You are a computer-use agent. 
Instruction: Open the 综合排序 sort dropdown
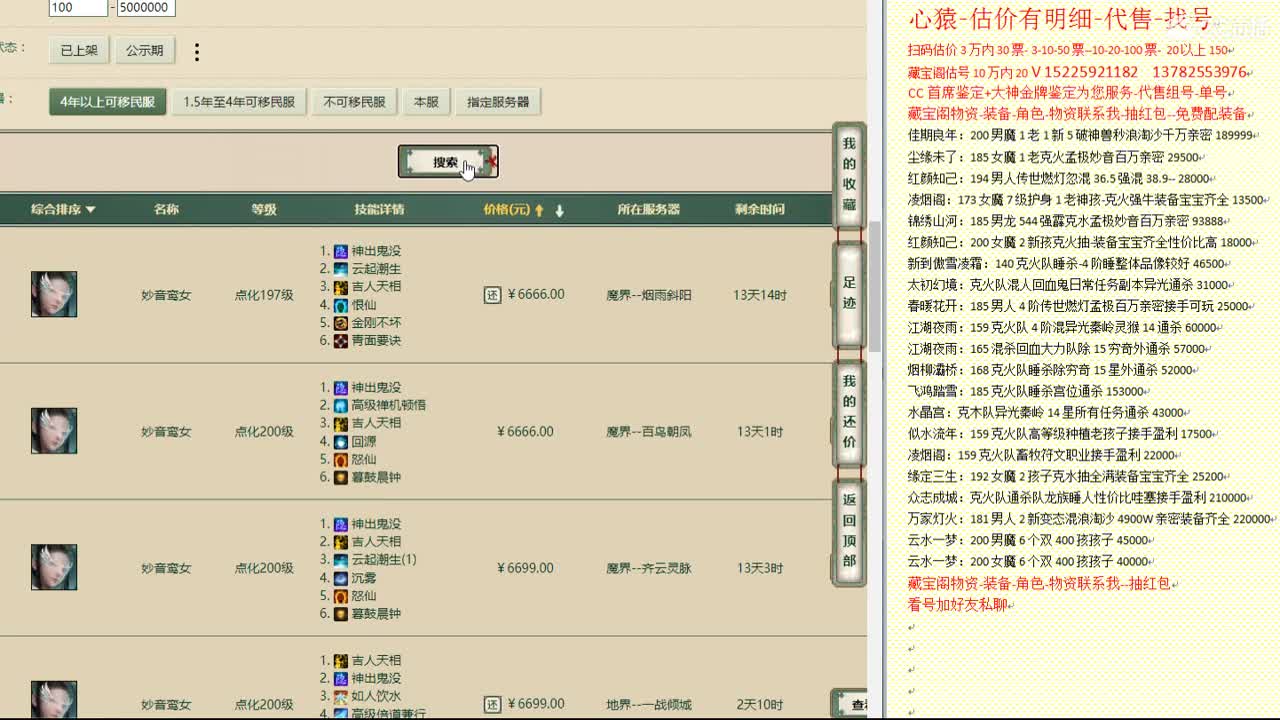point(63,210)
